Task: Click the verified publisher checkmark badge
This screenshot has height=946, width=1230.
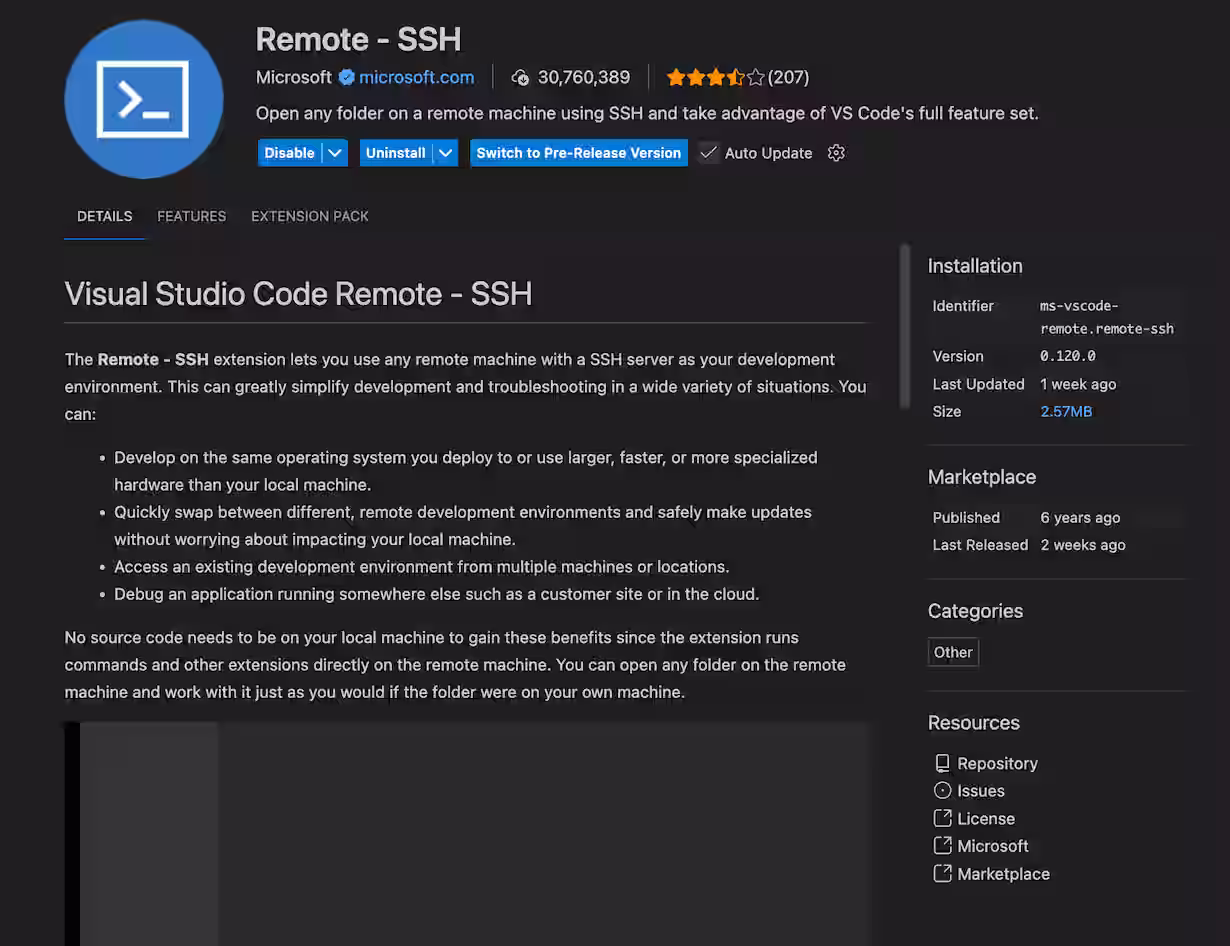Action: tap(345, 77)
